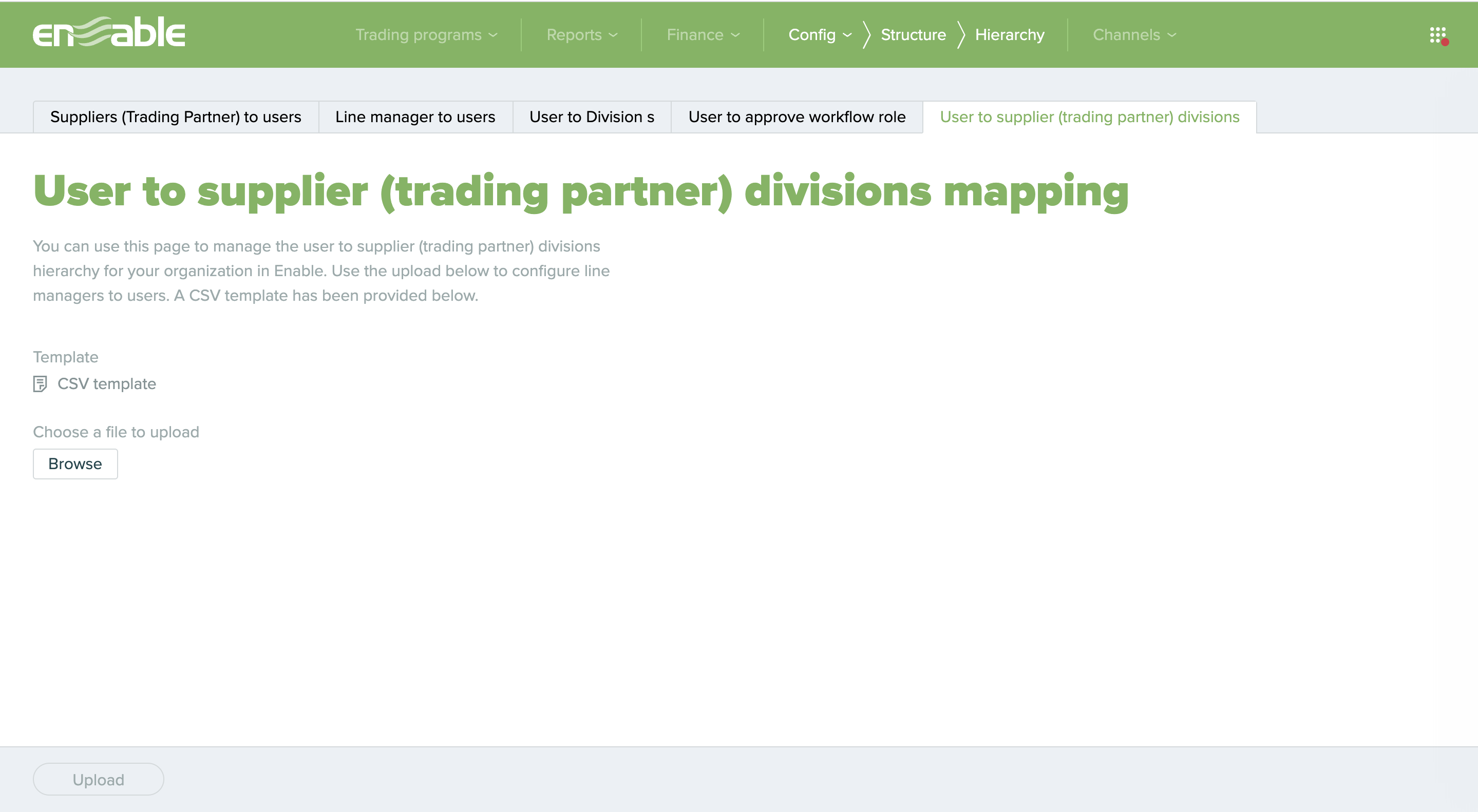Open the Config dropdown
The height and width of the screenshot is (812, 1478).
(x=812, y=35)
